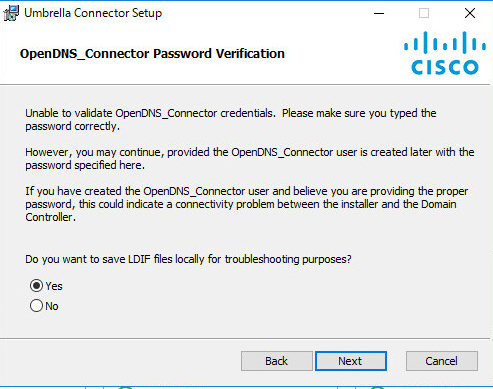Continue the setup with Next
The image size is (493, 389).
click(x=351, y=361)
